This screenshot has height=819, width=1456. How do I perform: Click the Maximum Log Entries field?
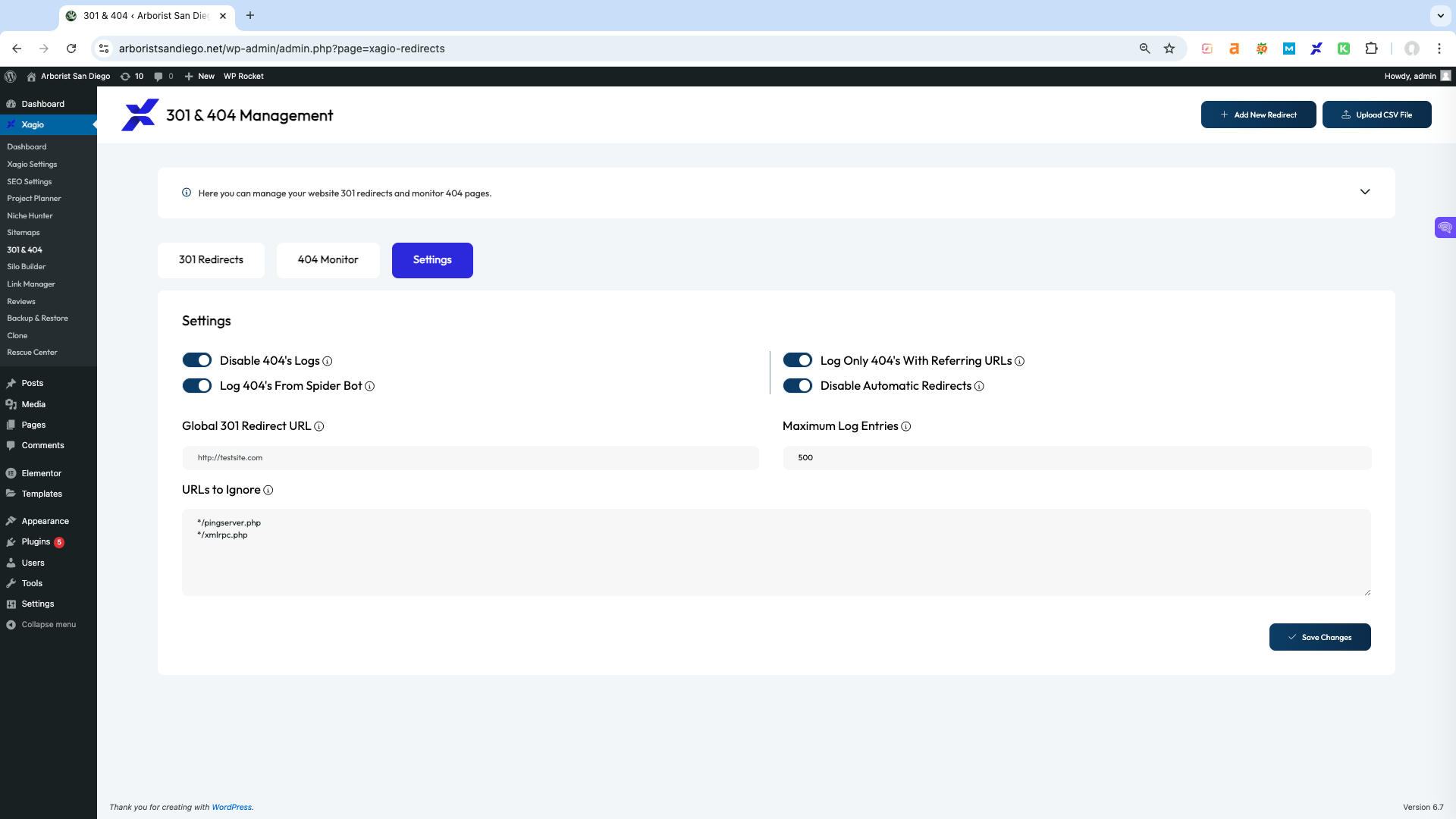click(1077, 458)
